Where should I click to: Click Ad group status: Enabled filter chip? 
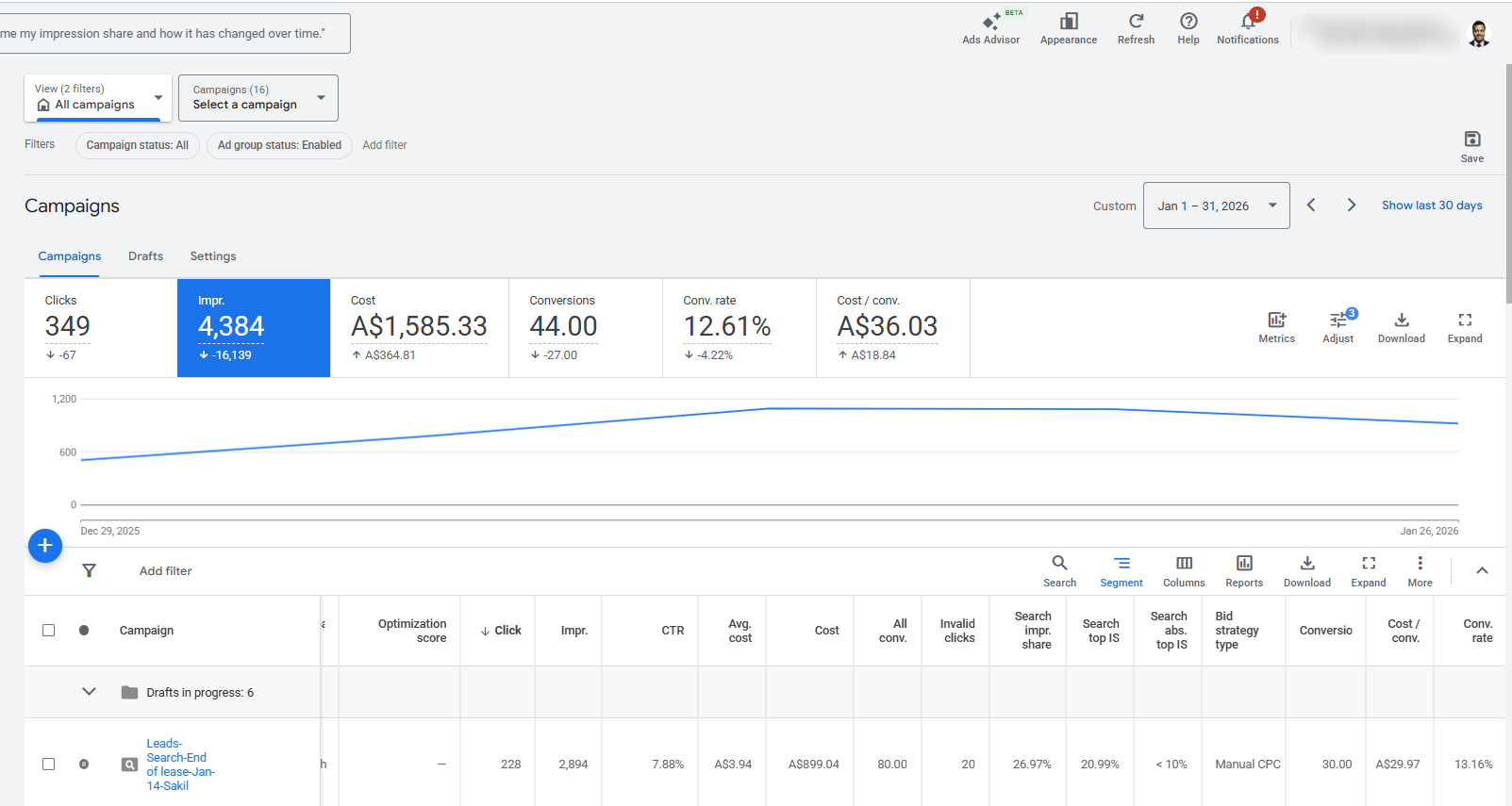click(279, 145)
